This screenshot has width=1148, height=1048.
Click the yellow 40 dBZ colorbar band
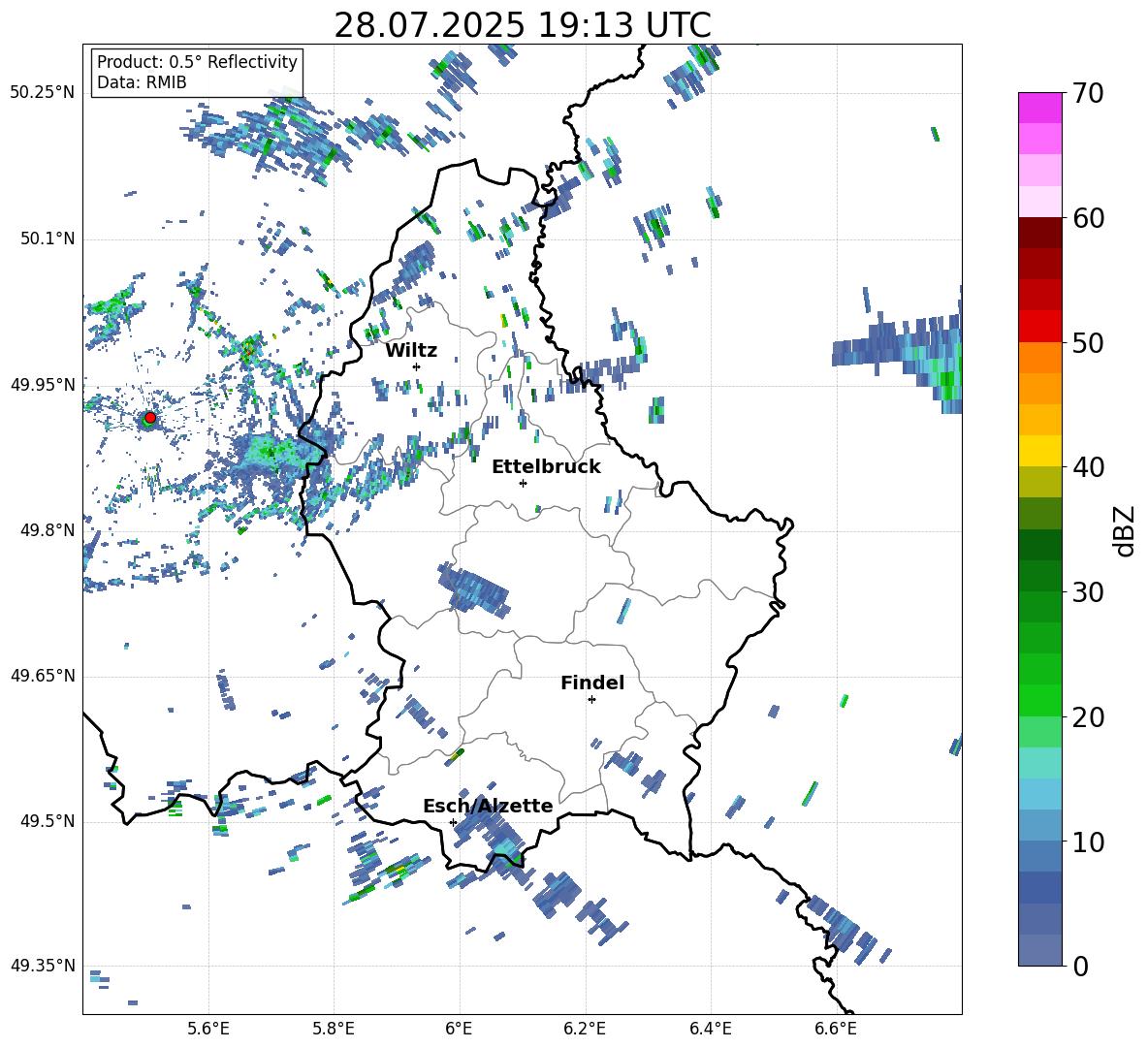(x=1039, y=451)
